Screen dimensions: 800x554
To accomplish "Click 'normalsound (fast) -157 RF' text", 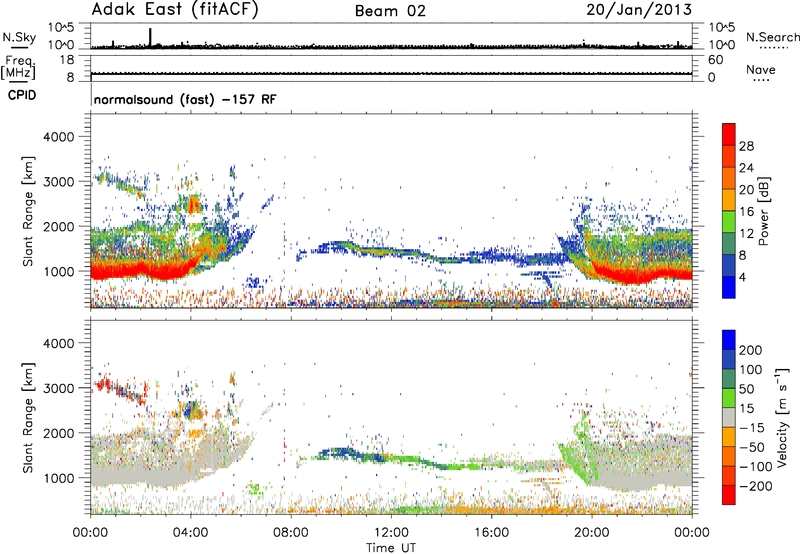I will pyautogui.click(x=185, y=99).
